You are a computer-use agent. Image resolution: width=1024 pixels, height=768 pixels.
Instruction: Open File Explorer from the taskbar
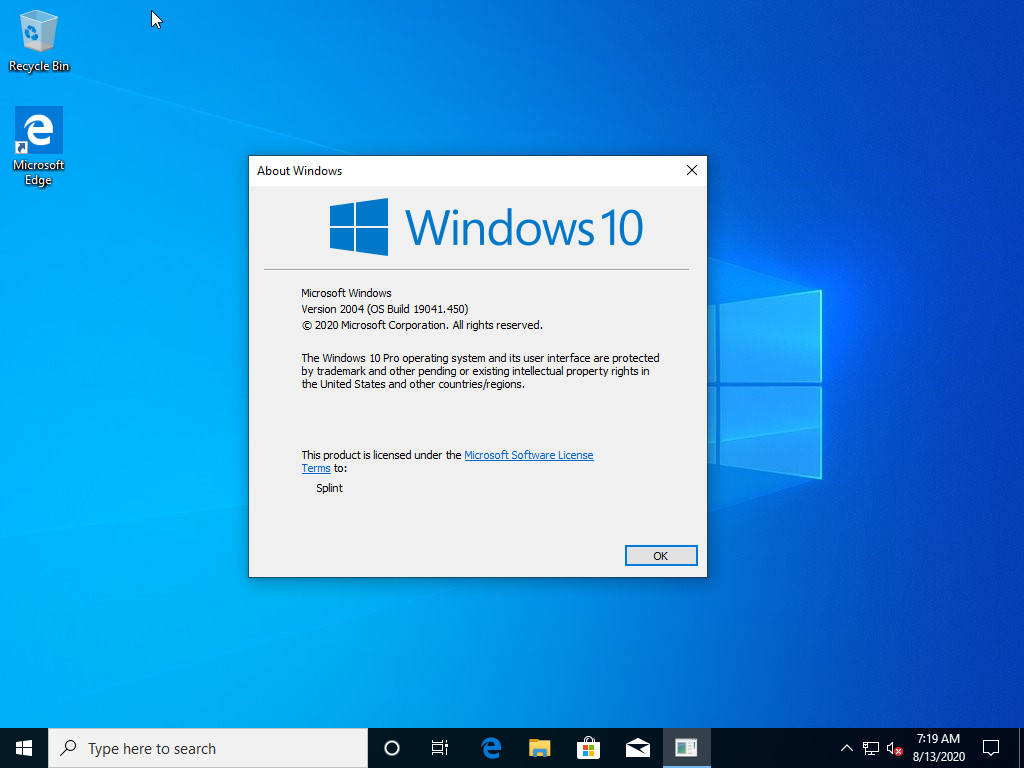click(x=539, y=748)
